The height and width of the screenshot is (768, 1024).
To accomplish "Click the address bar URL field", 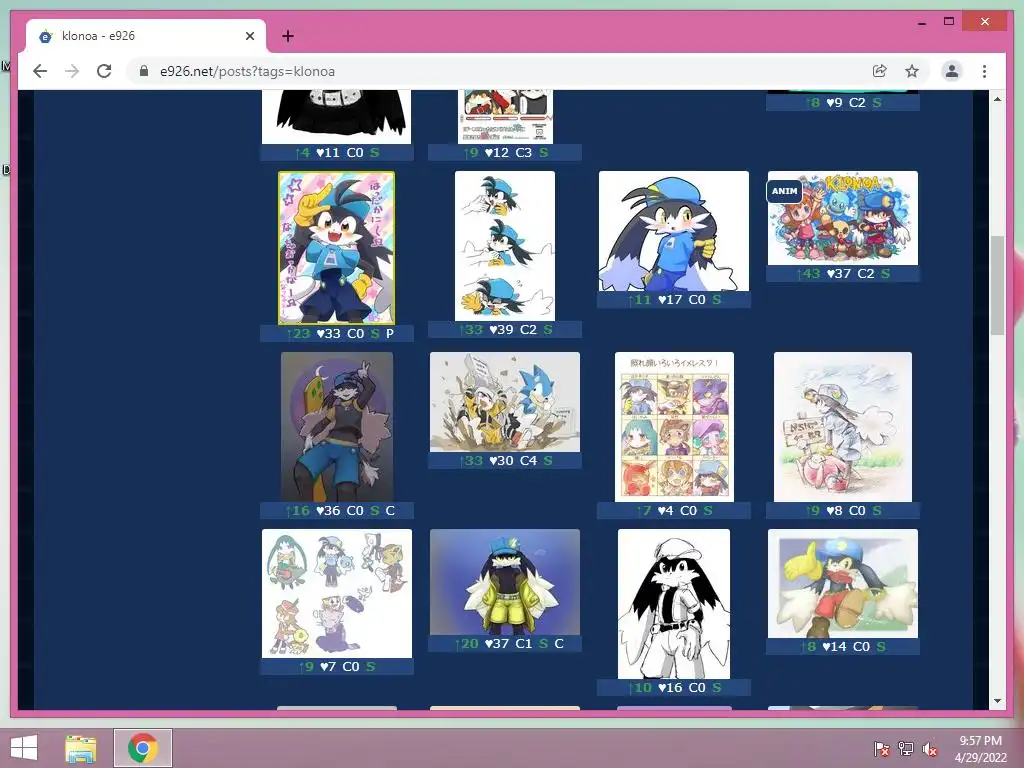I will tap(496, 71).
